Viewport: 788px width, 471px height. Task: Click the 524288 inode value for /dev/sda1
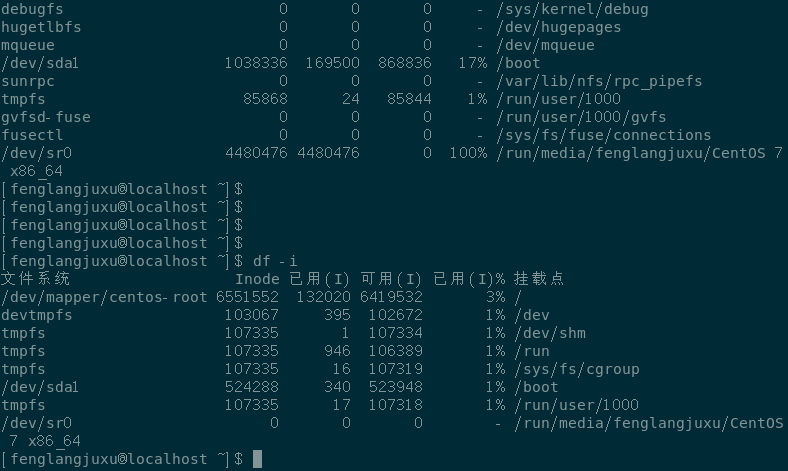(x=252, y=387)
